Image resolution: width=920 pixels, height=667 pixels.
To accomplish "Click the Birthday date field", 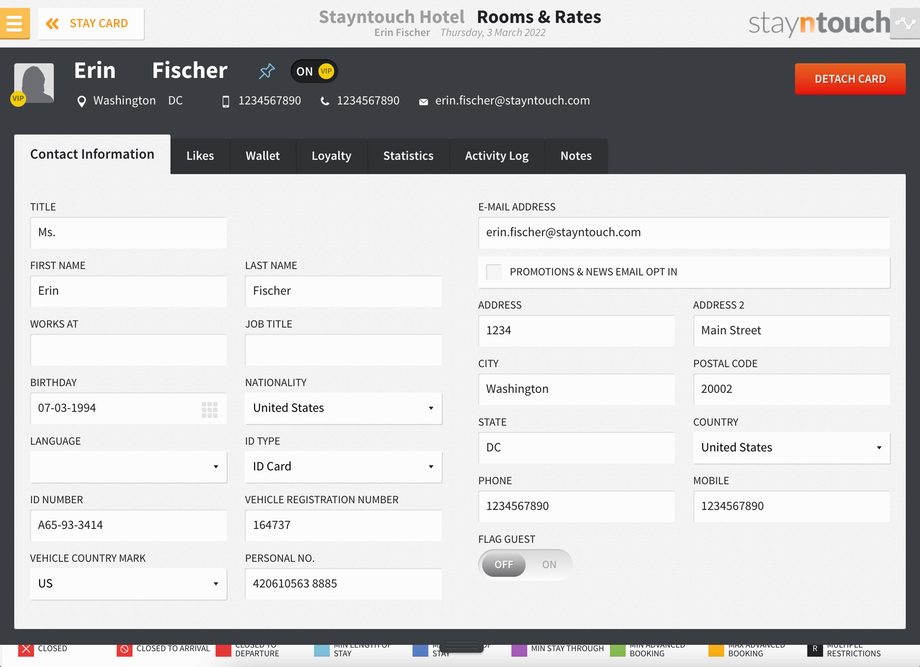I will [128, 408].
